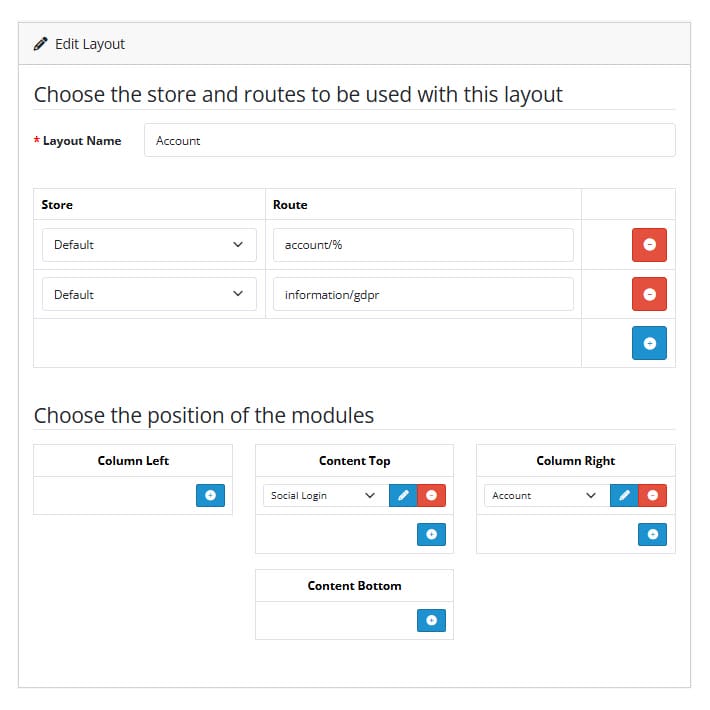Click the Content Bottom panel header
Viewport: 710px width, 710px height.
click(354, 585)
